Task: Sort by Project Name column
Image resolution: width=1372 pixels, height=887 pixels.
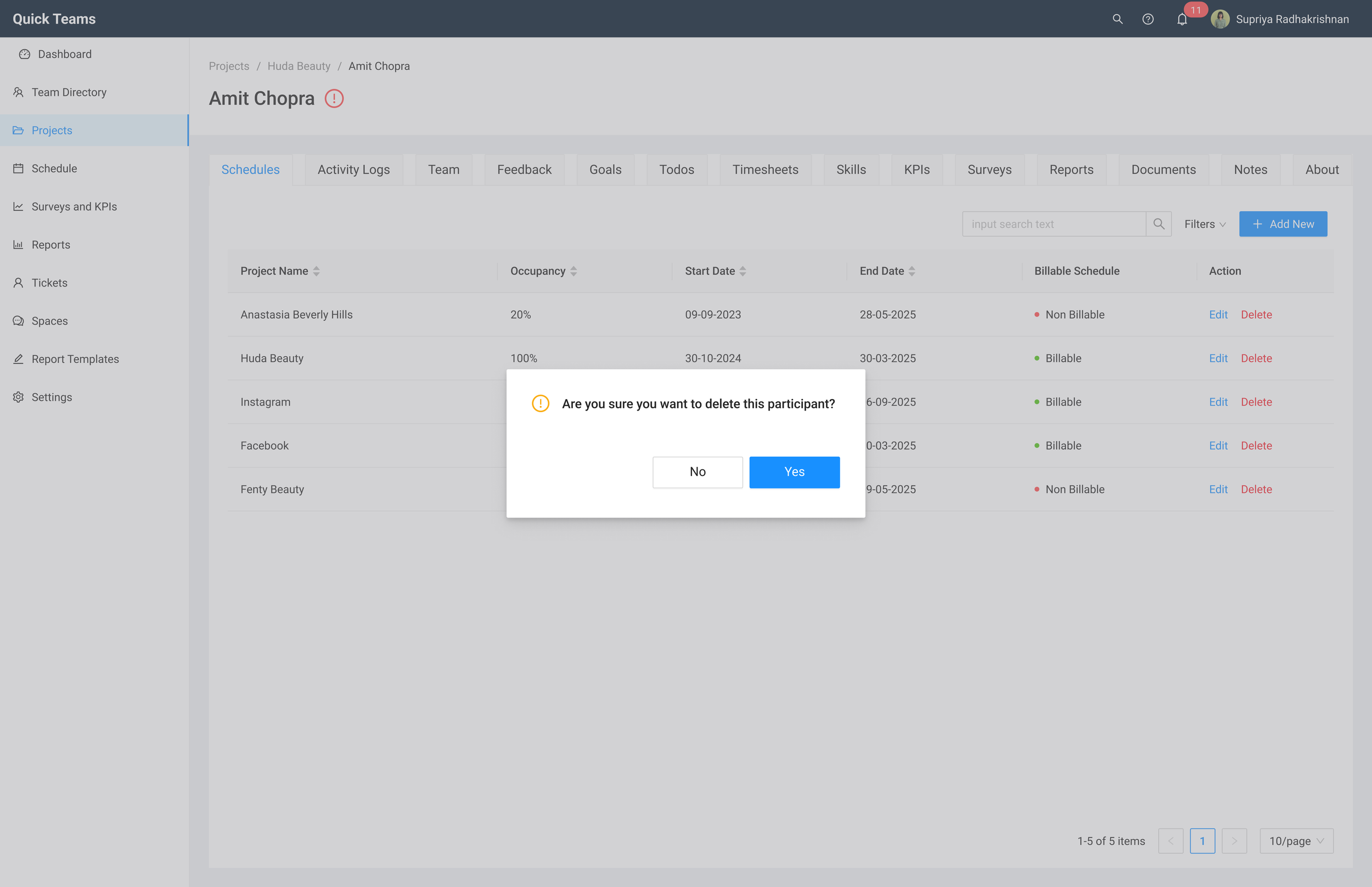Action: [x=316, y=271]
